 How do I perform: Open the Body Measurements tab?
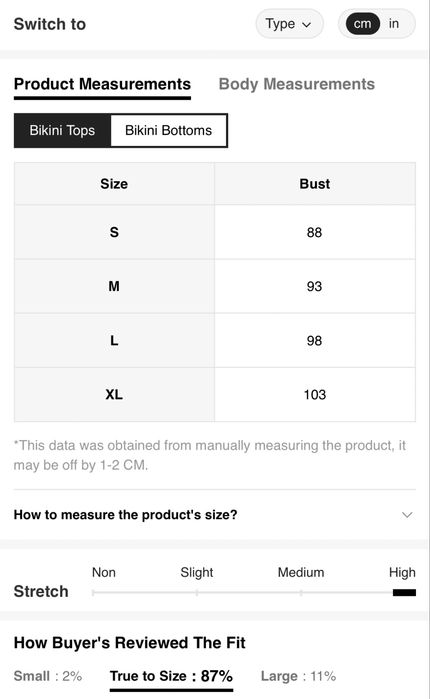point(297,84)
